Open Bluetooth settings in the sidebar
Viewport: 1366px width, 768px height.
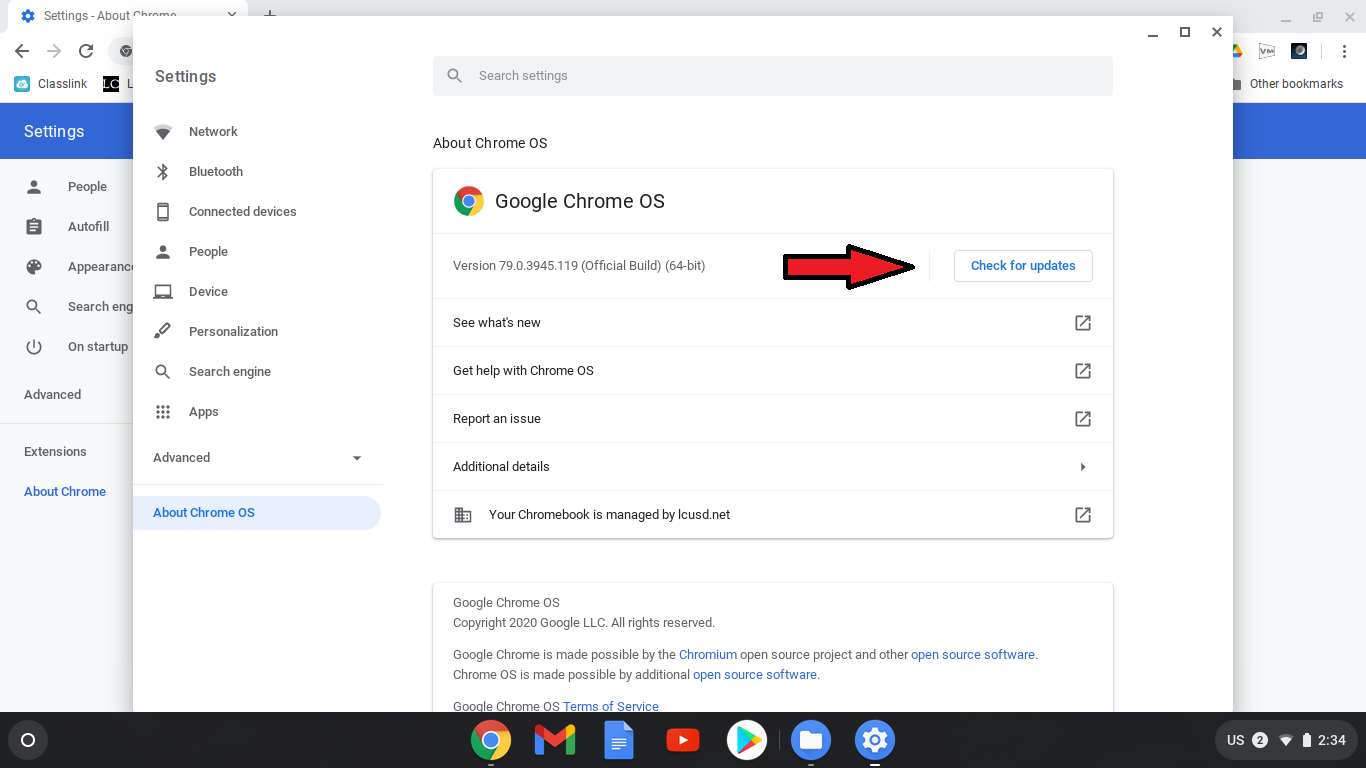(x=216, y=172)
